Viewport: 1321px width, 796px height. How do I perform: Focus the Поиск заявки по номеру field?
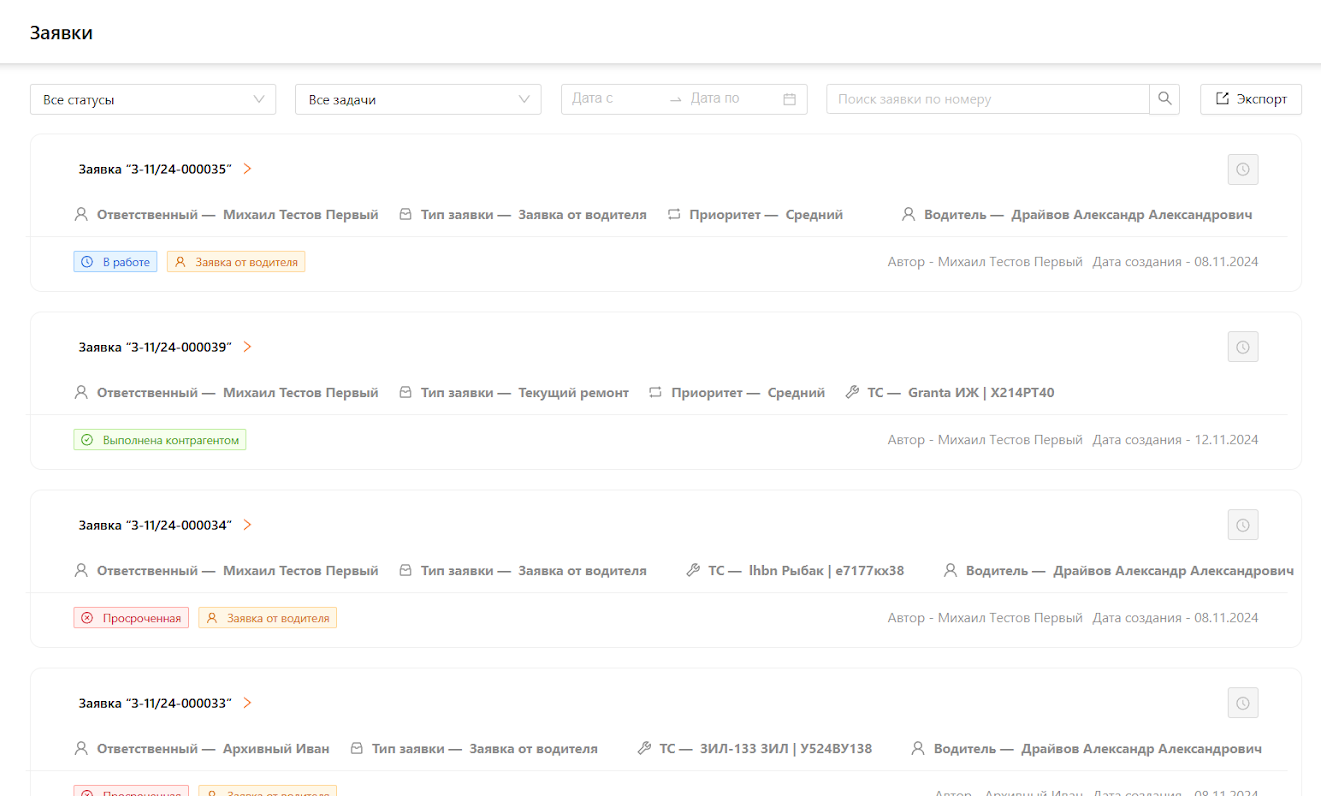click(987, 99)
